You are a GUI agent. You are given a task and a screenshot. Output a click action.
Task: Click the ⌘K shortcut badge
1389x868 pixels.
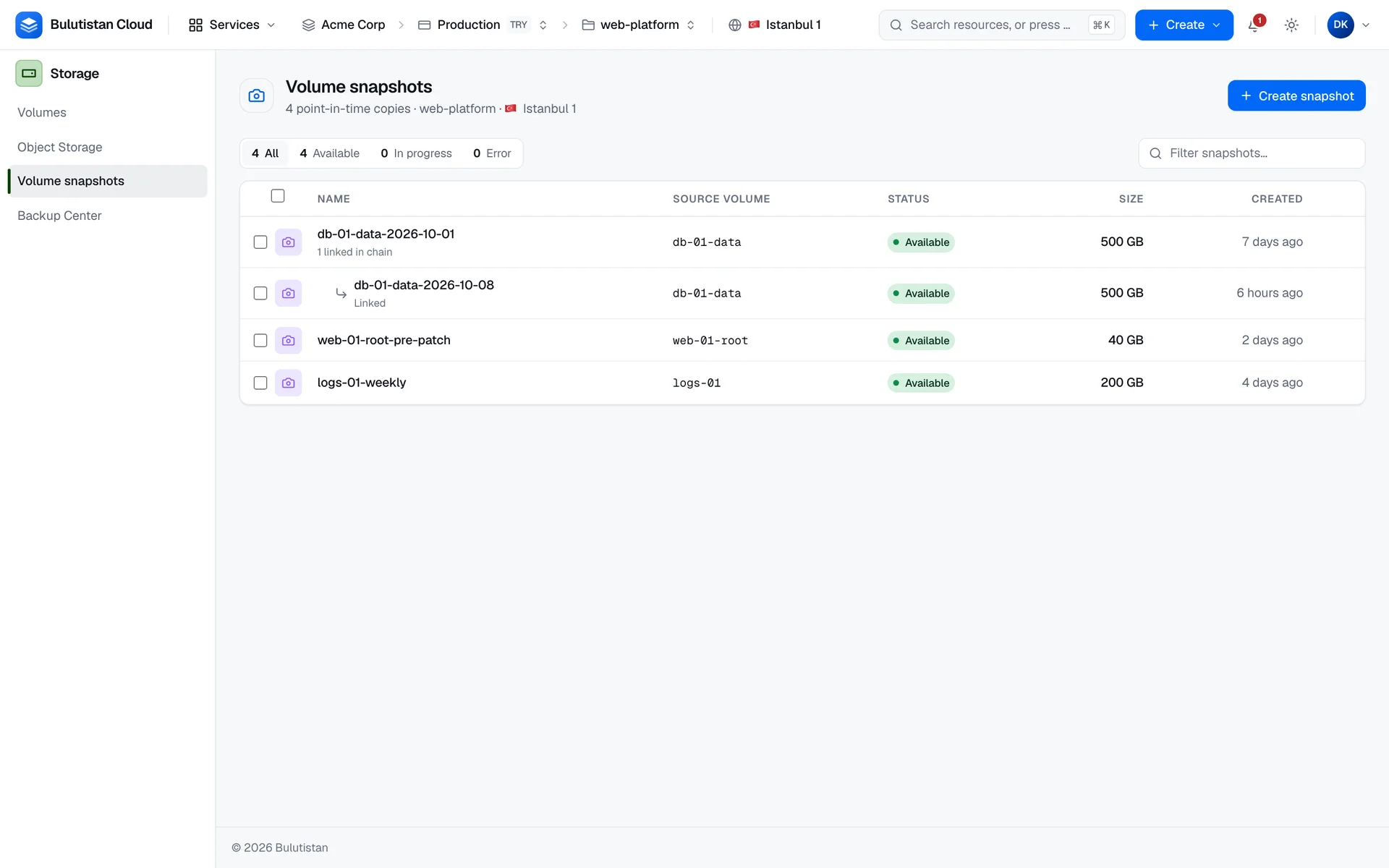(1101, 25)
